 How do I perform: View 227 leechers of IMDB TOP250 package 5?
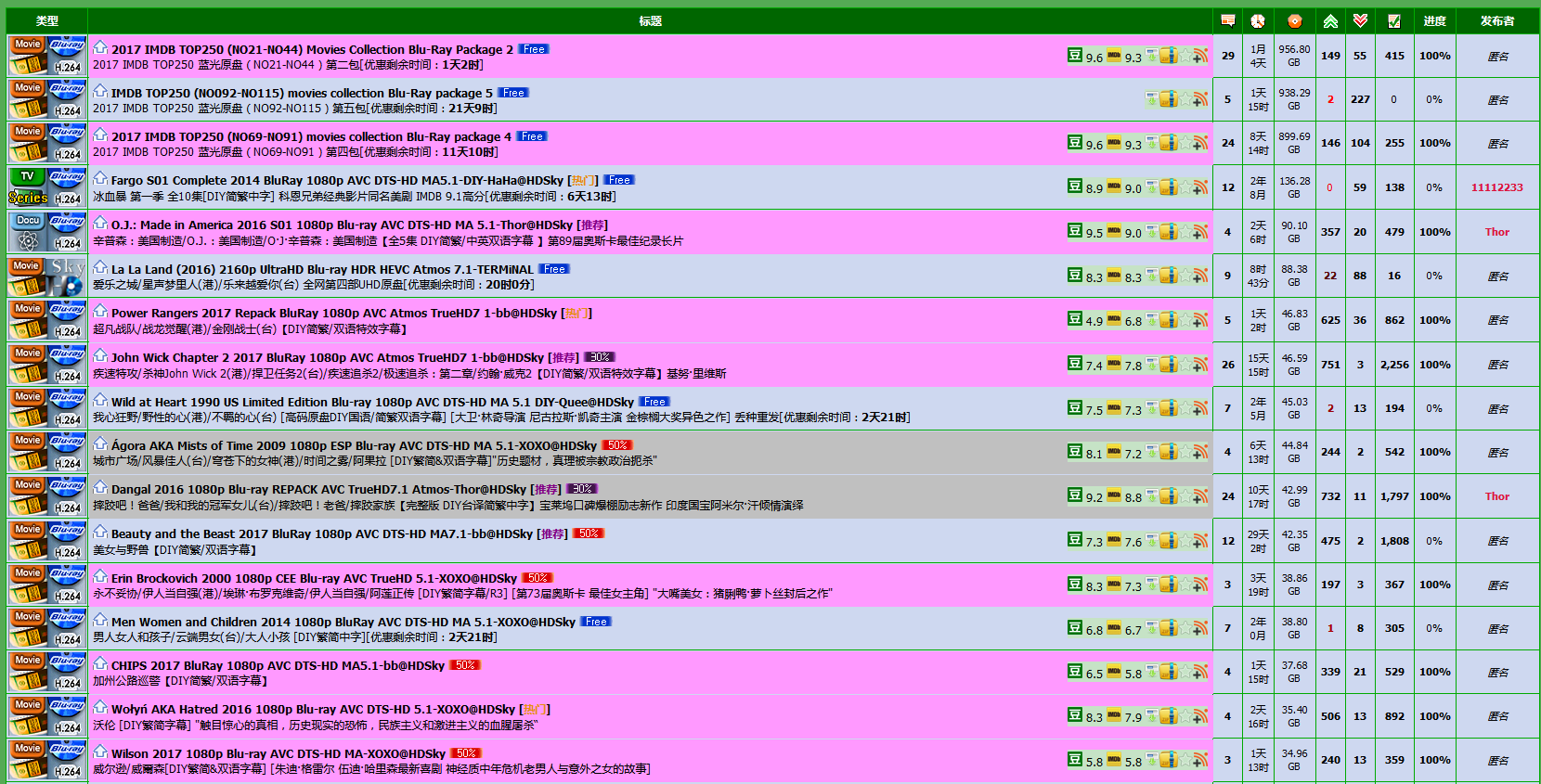click(1360, 99)
